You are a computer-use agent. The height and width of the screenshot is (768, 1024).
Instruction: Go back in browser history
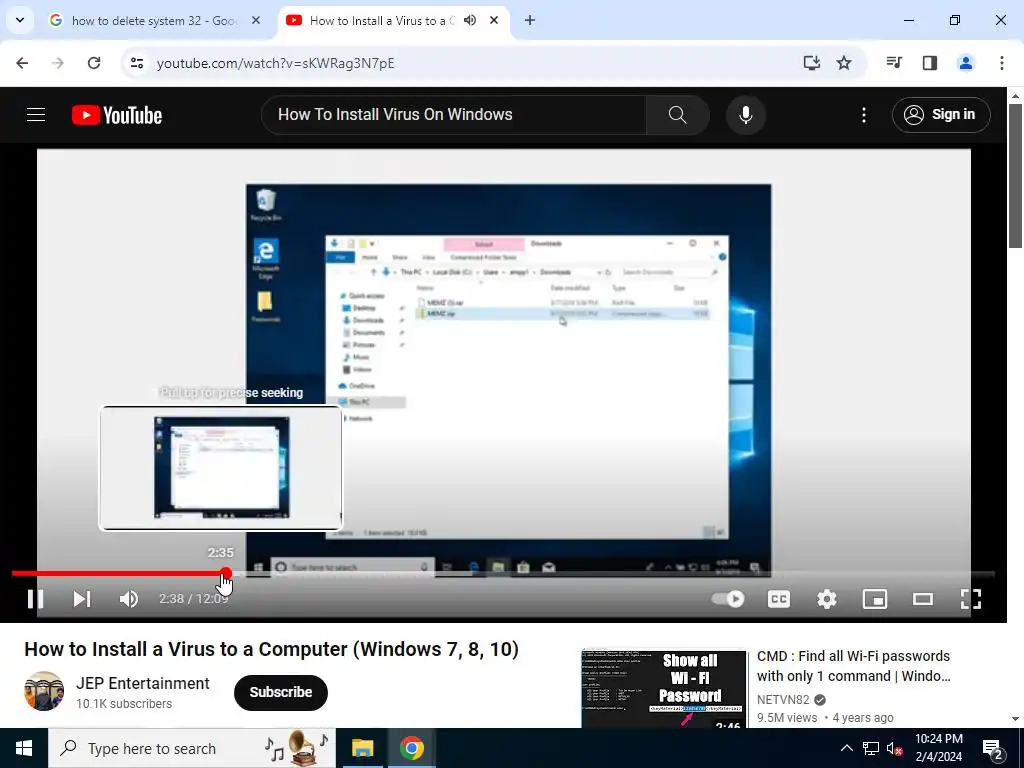coord(22,63)
